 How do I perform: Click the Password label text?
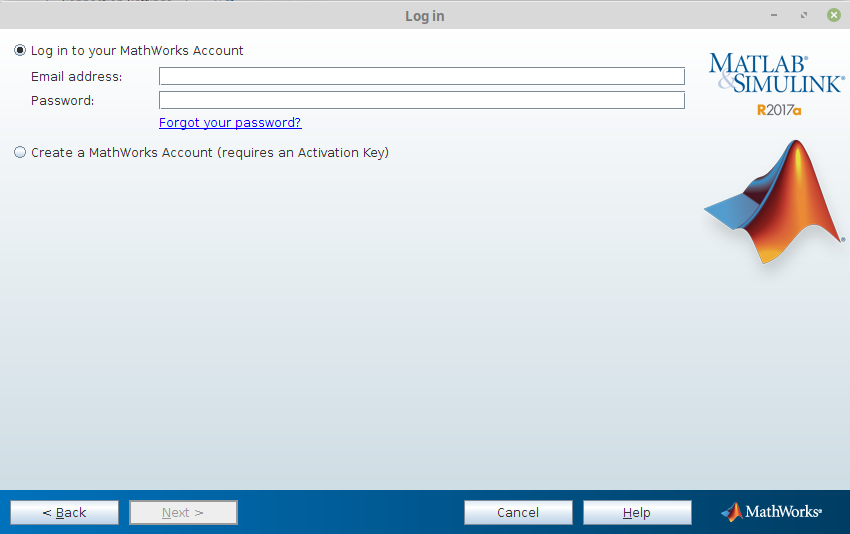62,100
